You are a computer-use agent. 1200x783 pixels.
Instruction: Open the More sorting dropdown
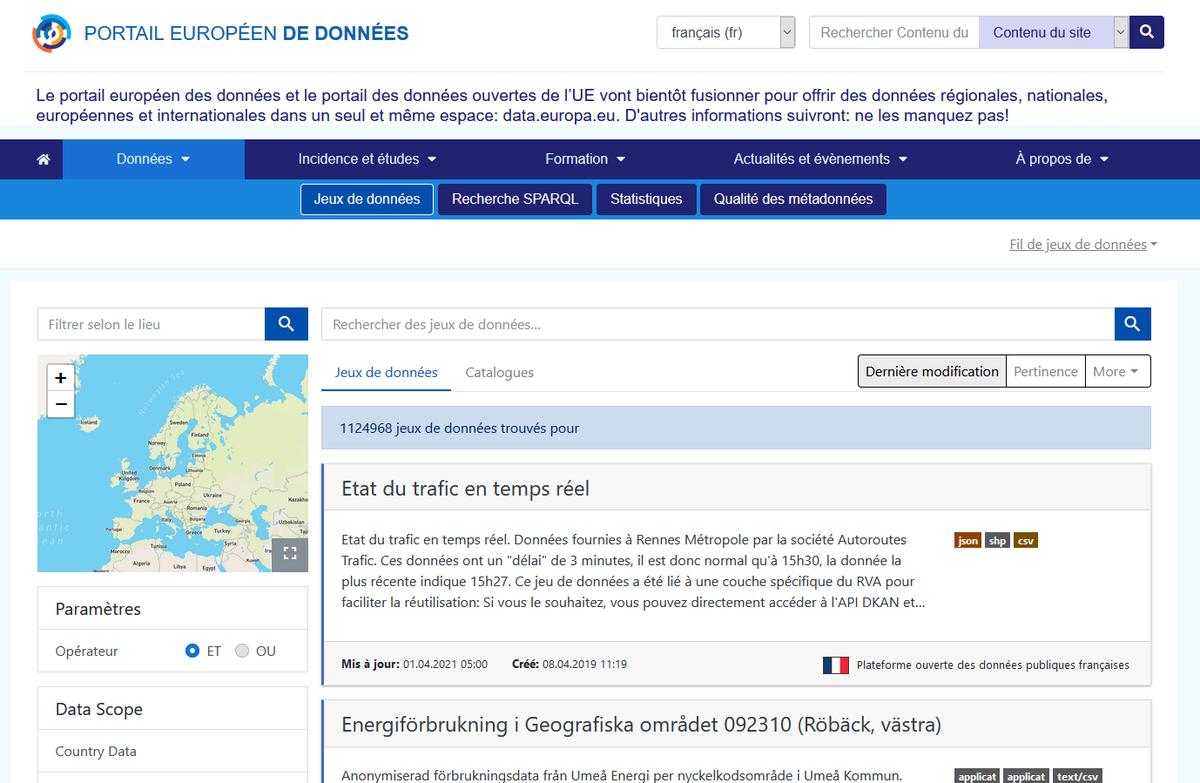click(1117, 371)
